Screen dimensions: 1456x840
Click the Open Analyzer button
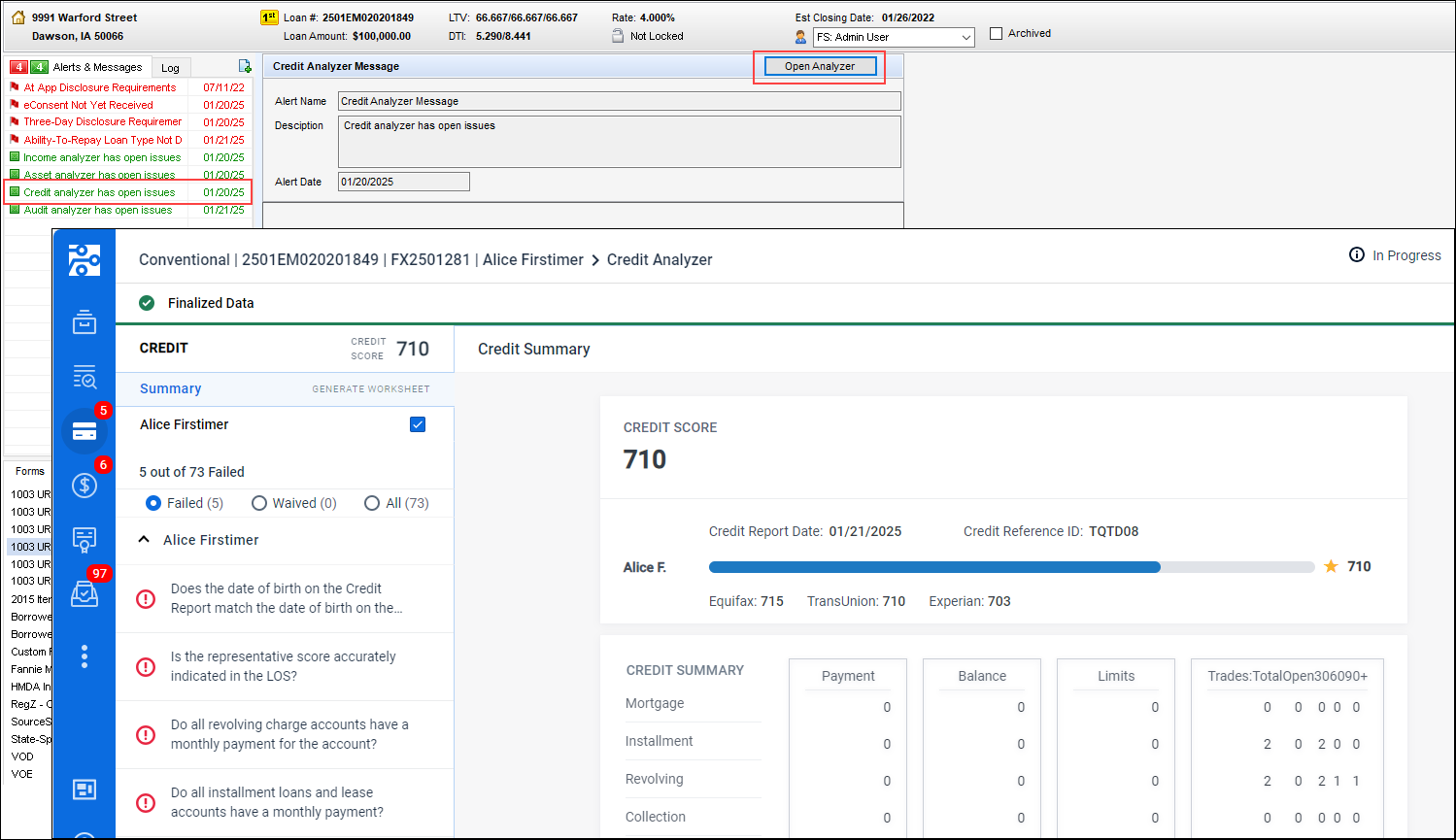(x=820, y=66)
